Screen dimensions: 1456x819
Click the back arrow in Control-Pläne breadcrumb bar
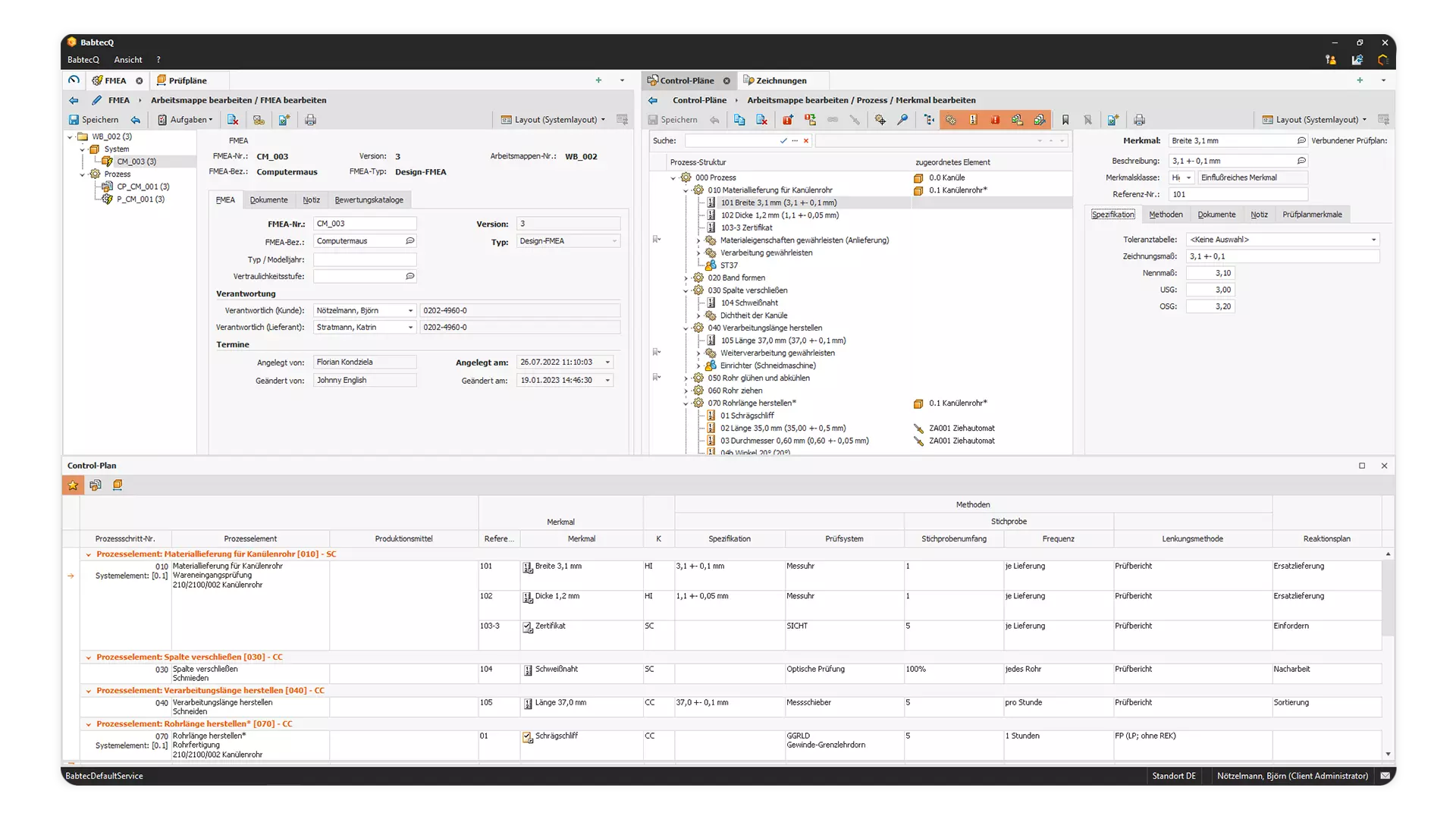coord(653,100)
